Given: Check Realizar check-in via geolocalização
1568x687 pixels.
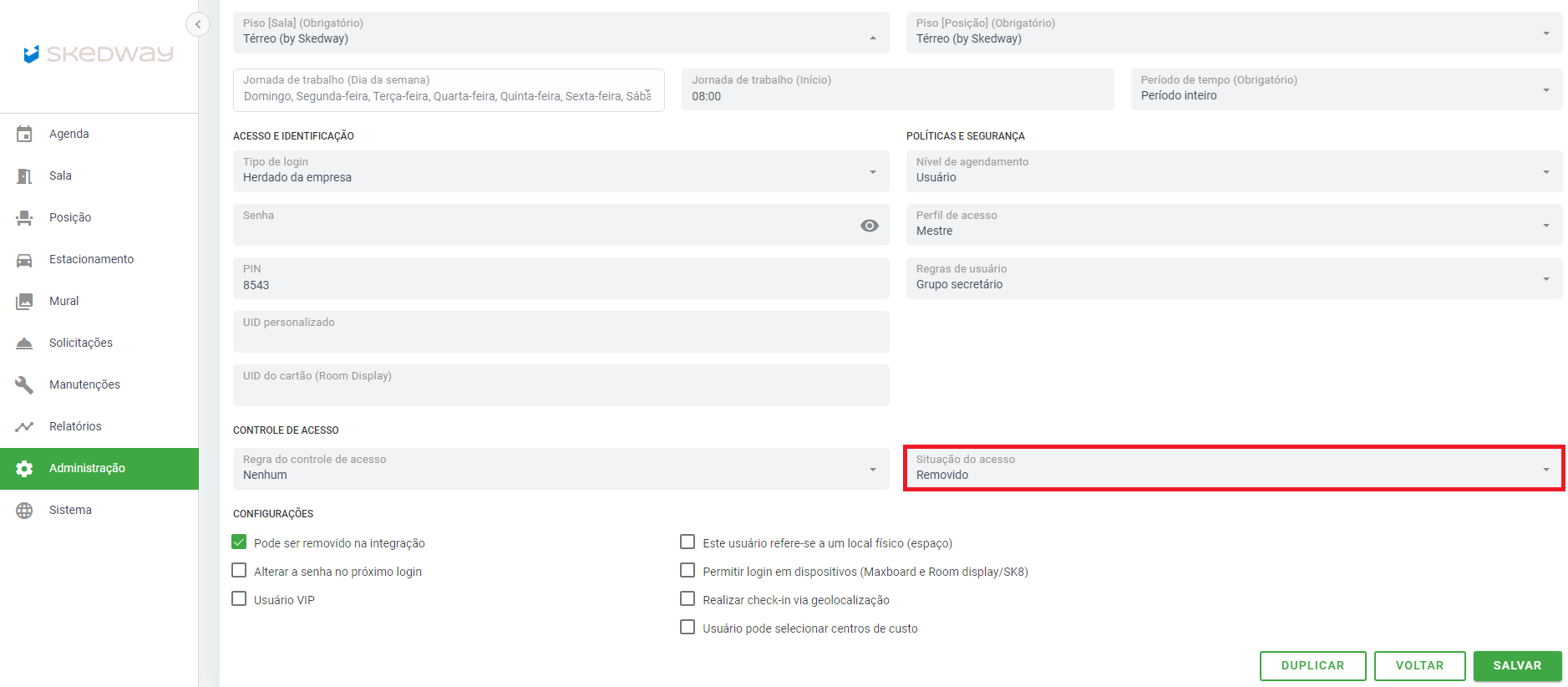Looking at the screenshot, I should [x=688, y=599].
